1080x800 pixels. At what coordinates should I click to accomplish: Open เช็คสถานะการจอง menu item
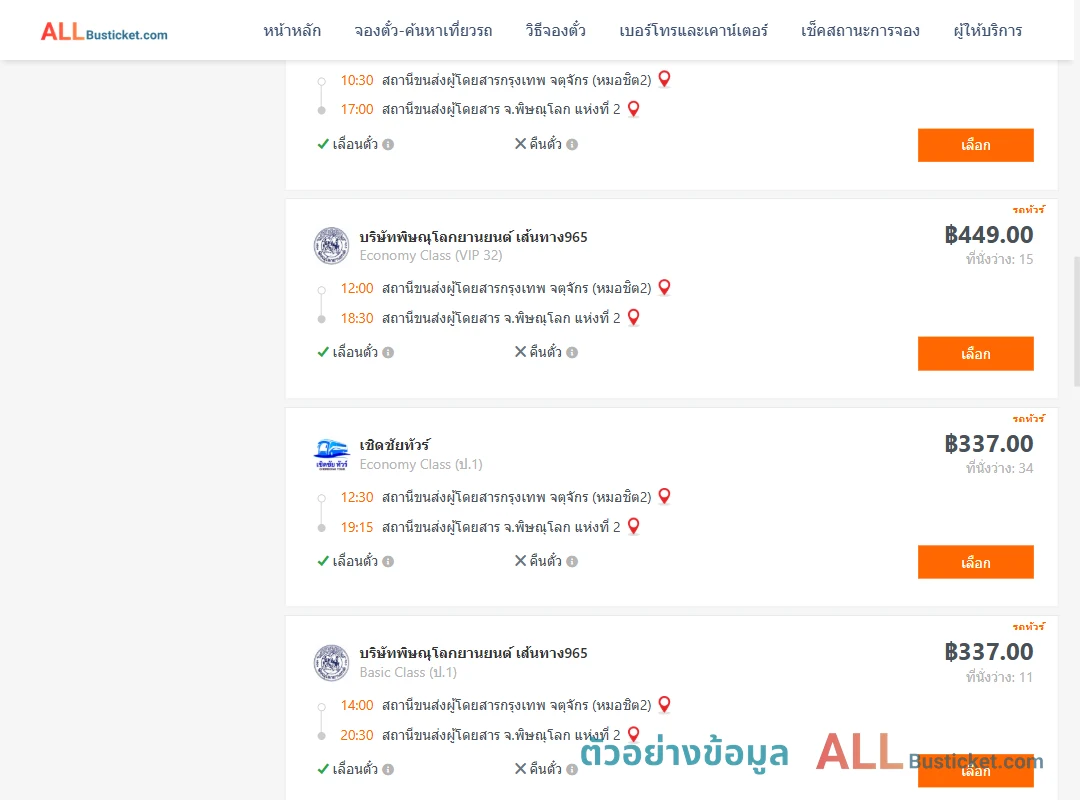pos(860,30)
